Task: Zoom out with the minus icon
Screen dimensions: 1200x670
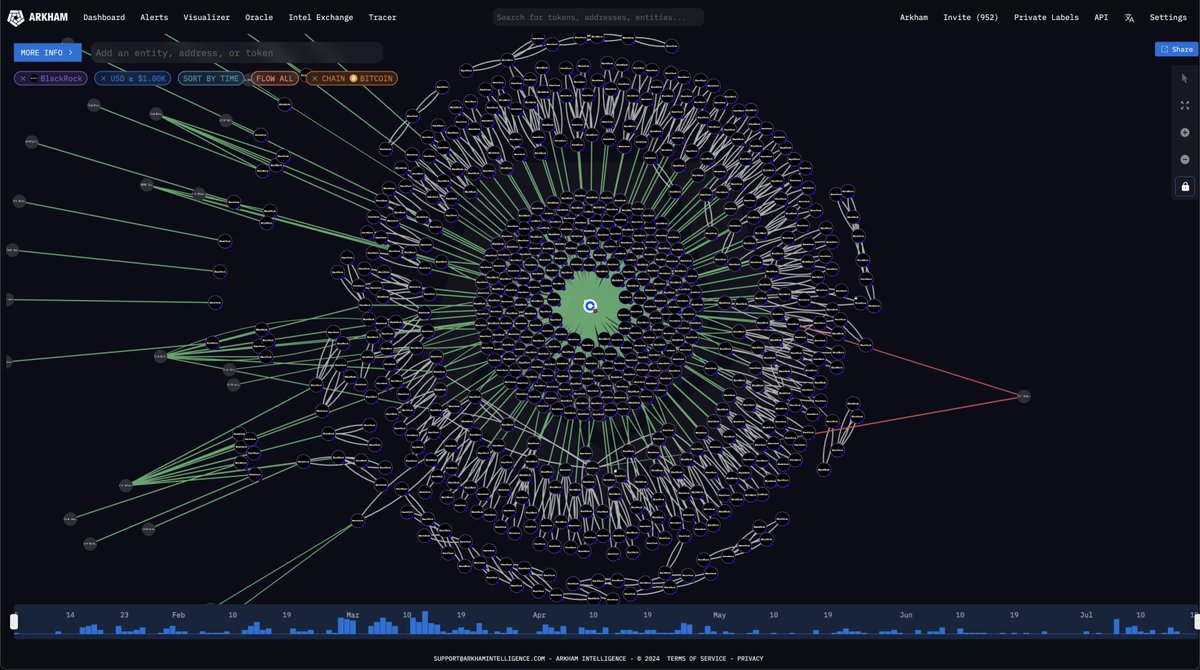Action: point(1185,159)
